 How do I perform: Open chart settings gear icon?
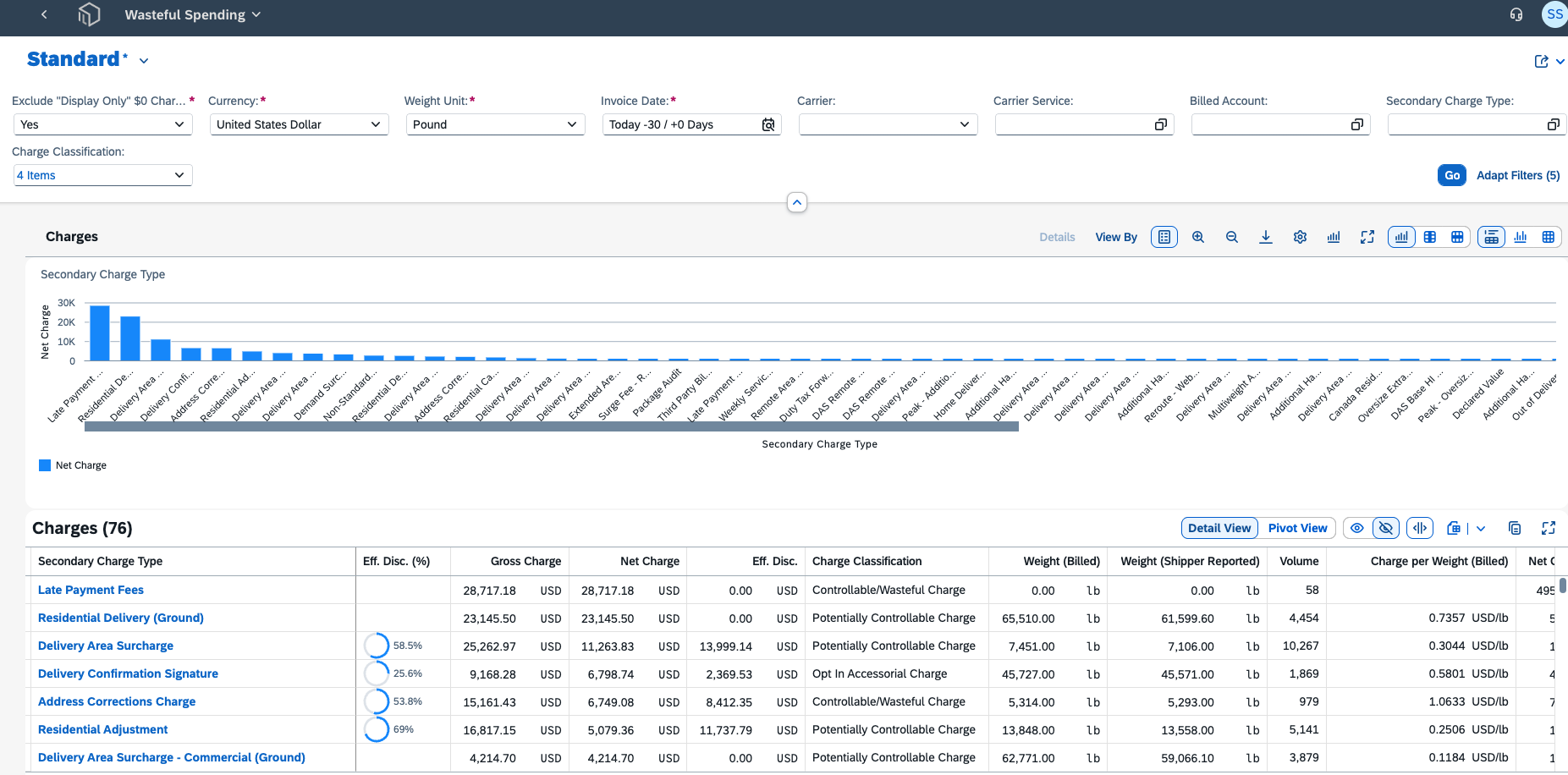(1300, 238)
